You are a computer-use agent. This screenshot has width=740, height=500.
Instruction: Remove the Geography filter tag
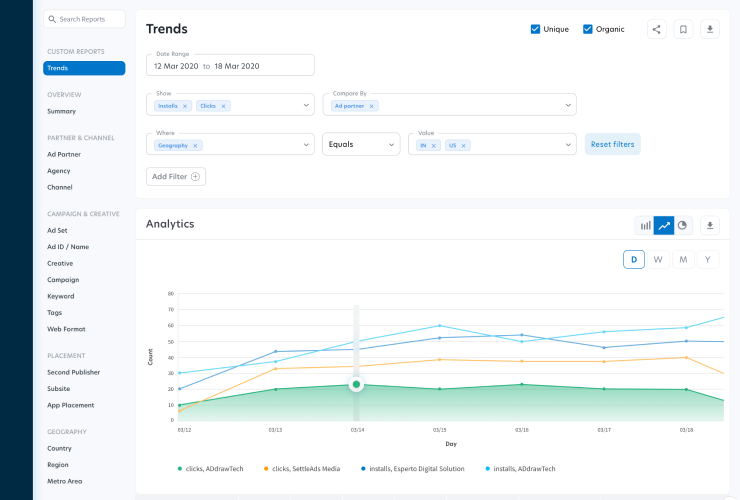(195, 146)
